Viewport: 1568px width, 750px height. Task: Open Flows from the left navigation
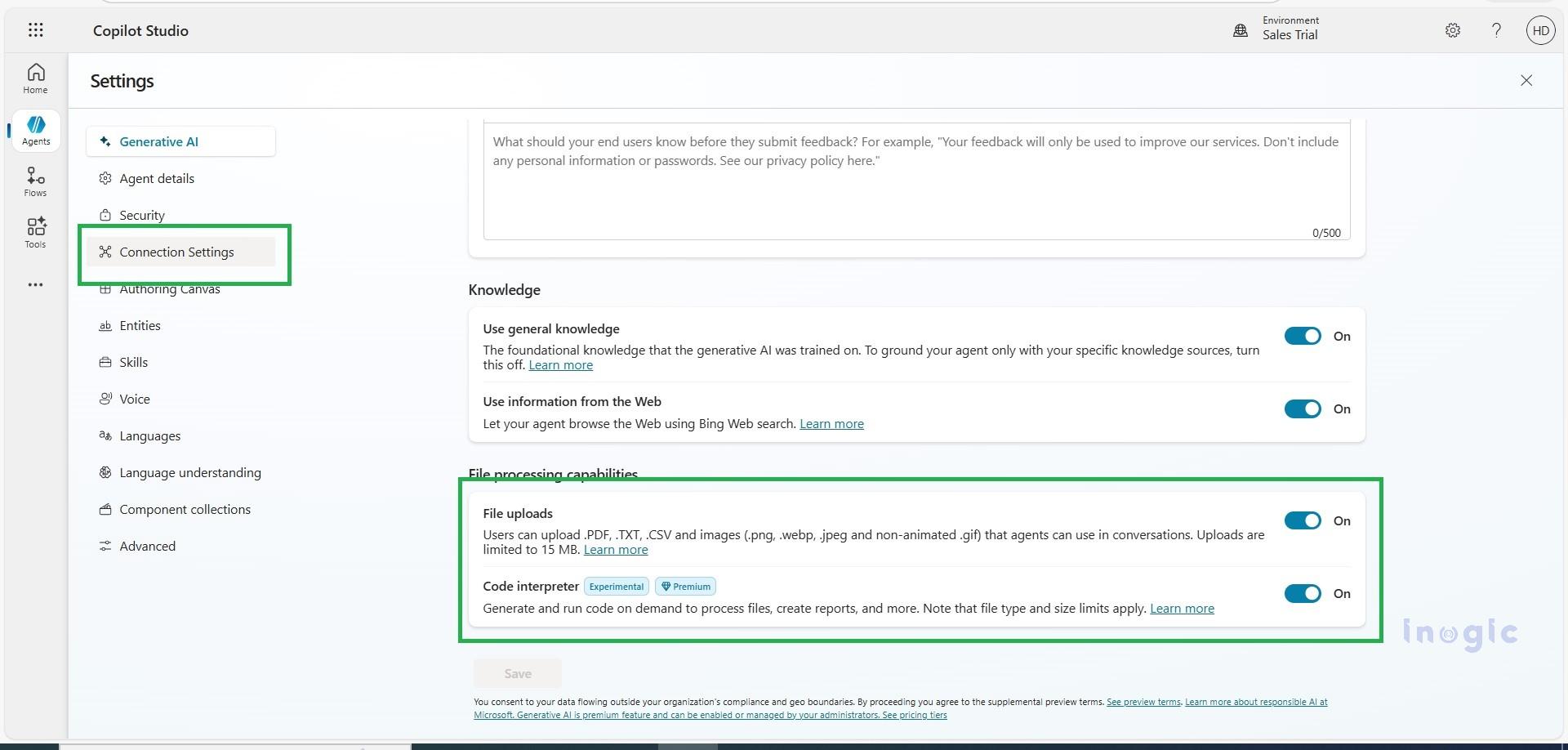point(35,181)
